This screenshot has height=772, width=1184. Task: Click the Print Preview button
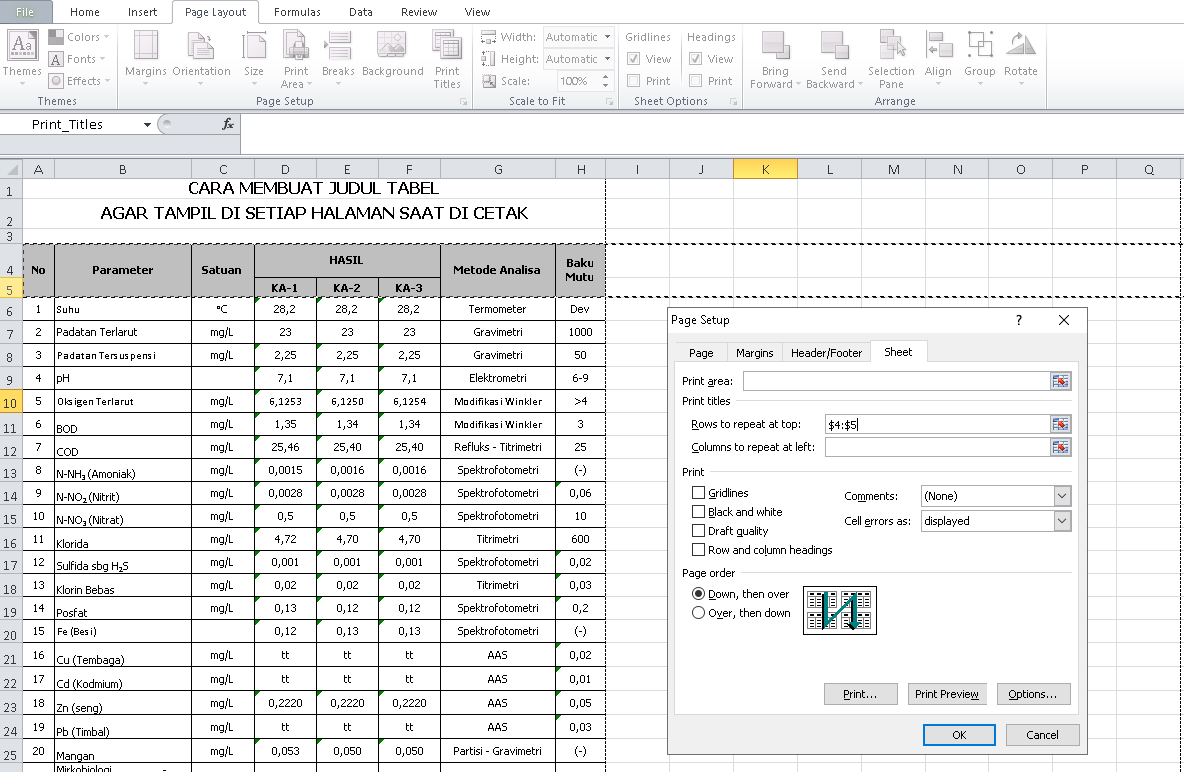pyautogui.click(x=946, y=693)
